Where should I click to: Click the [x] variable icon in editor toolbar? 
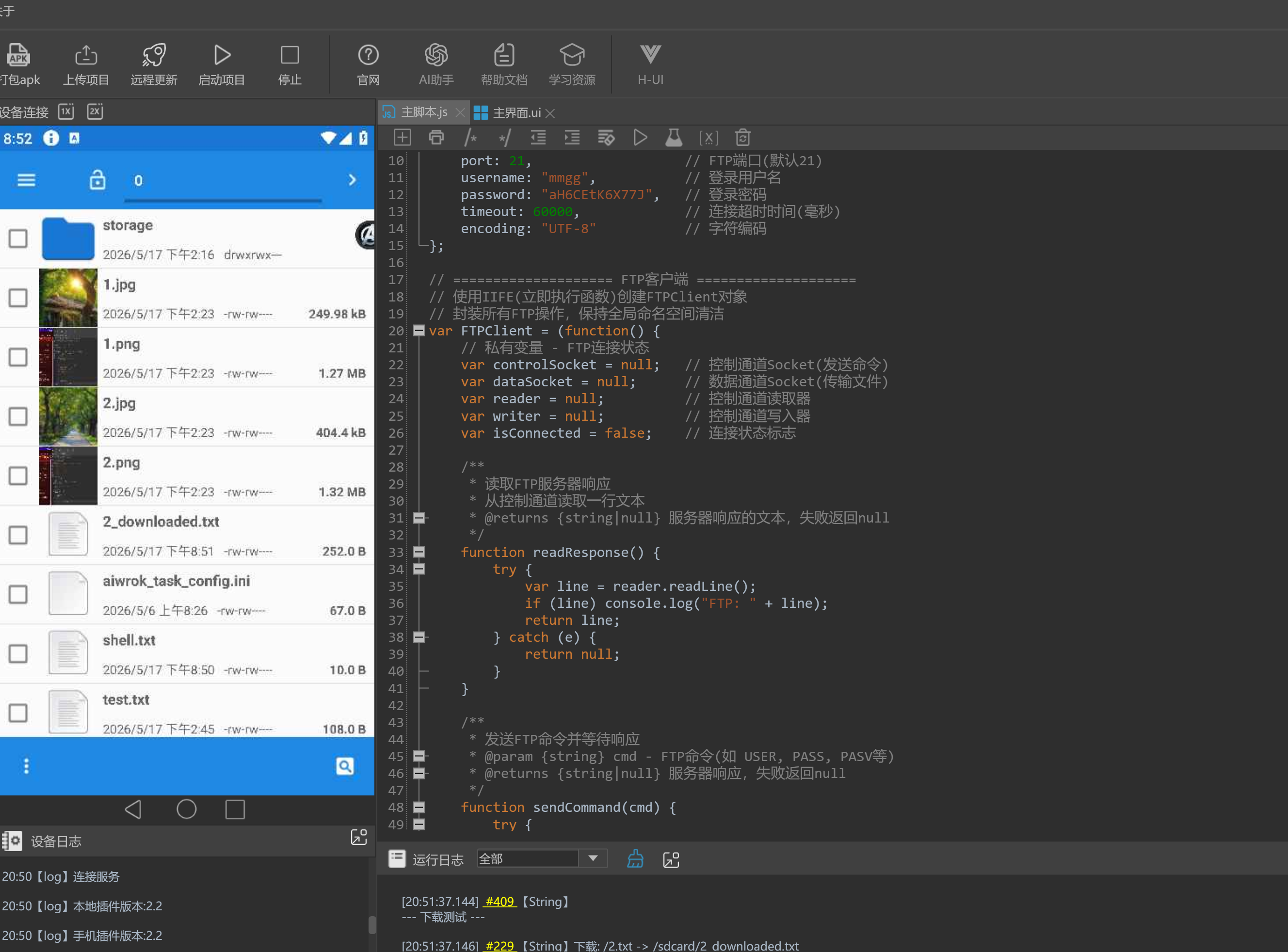(x=708, y=138)
